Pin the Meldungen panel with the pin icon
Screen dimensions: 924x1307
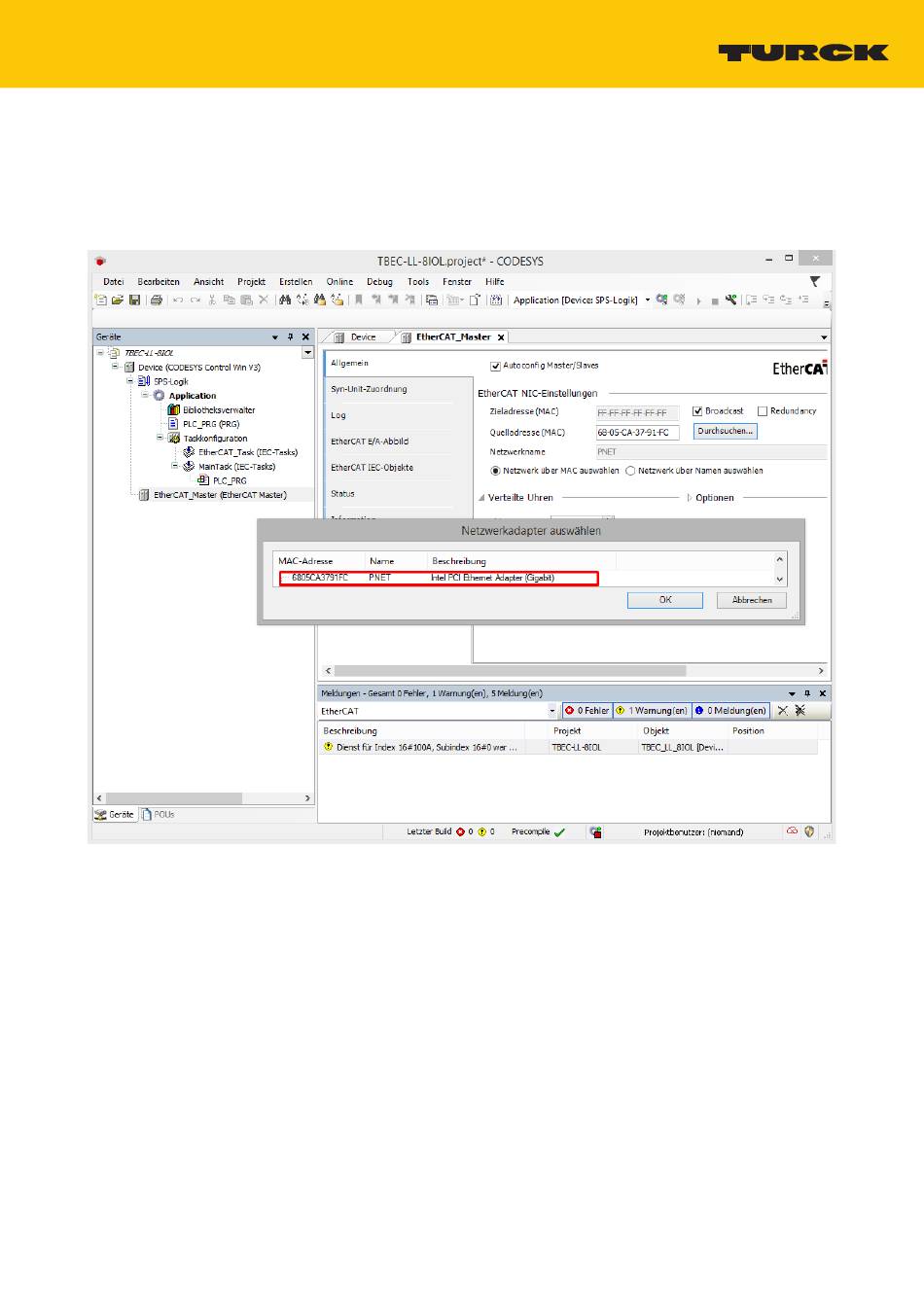tap(806, 693)
